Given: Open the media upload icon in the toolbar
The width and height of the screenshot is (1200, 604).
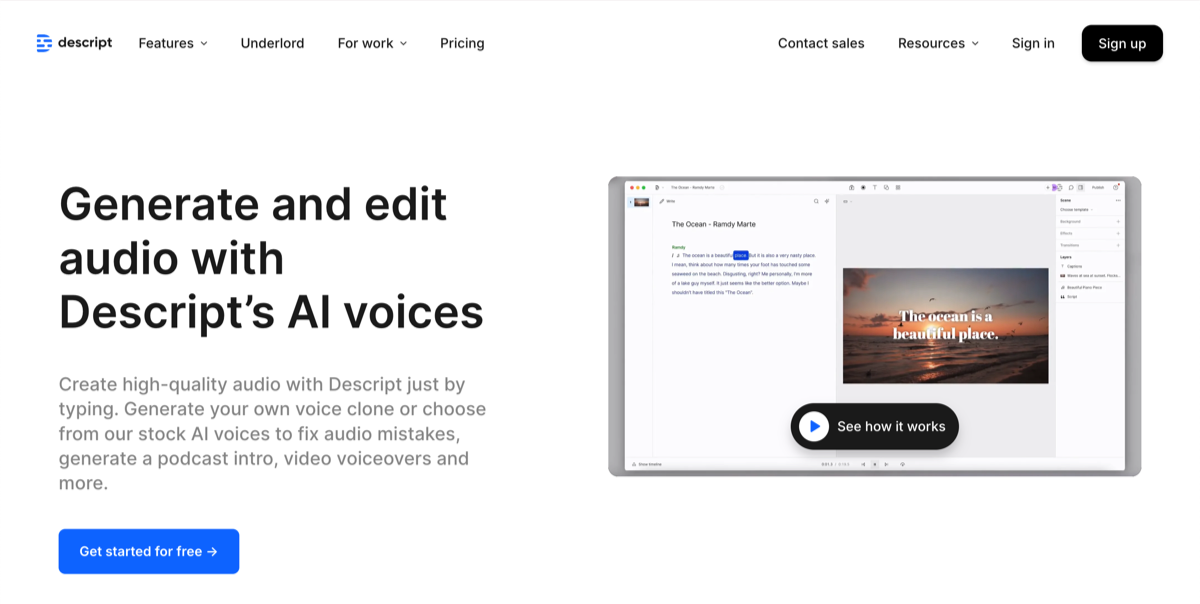Looking at the screenshot, I should 852,188.
